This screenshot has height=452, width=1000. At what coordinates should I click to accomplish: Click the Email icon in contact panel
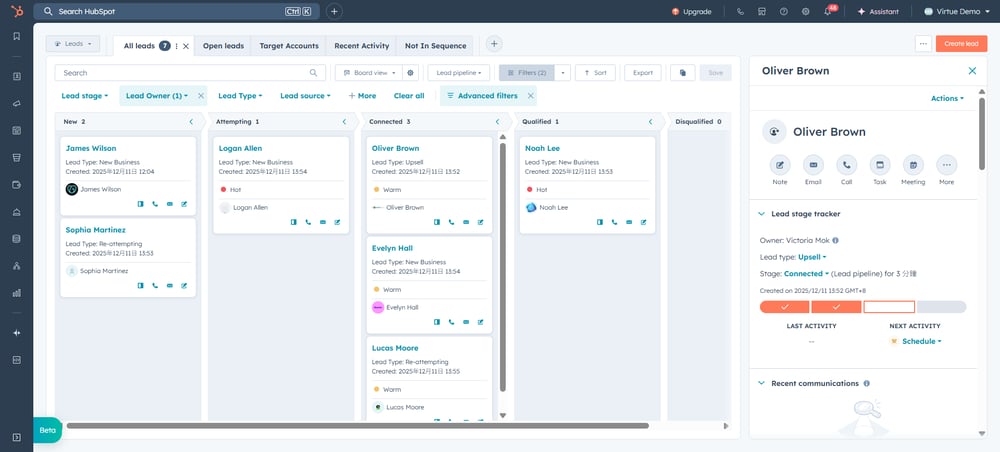(814, 165)
